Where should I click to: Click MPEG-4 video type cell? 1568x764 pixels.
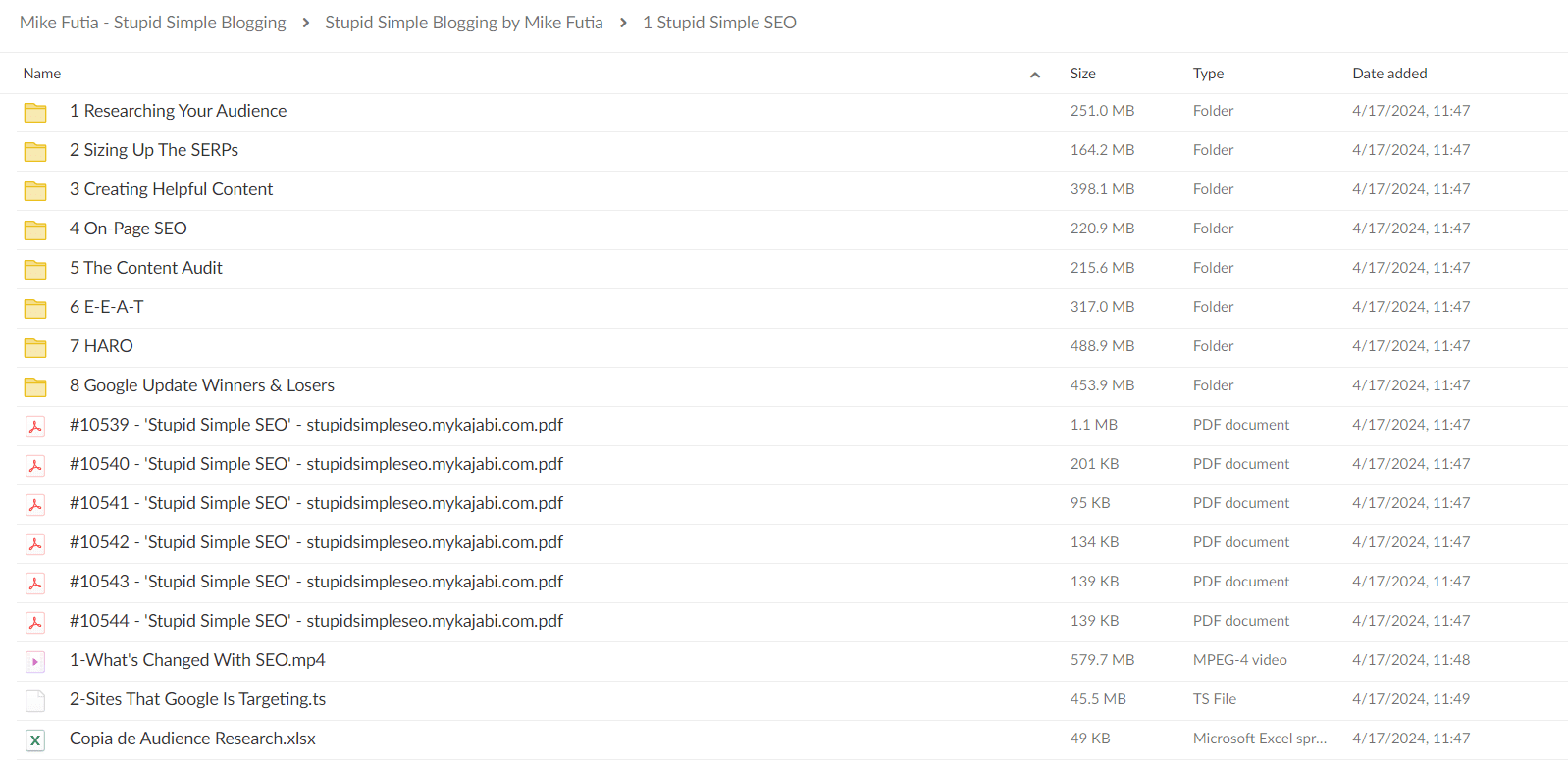pos(1240,660)
